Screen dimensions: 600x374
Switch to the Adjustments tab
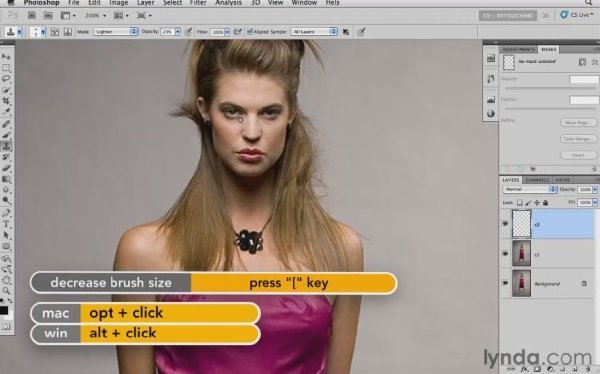(518, 49)
